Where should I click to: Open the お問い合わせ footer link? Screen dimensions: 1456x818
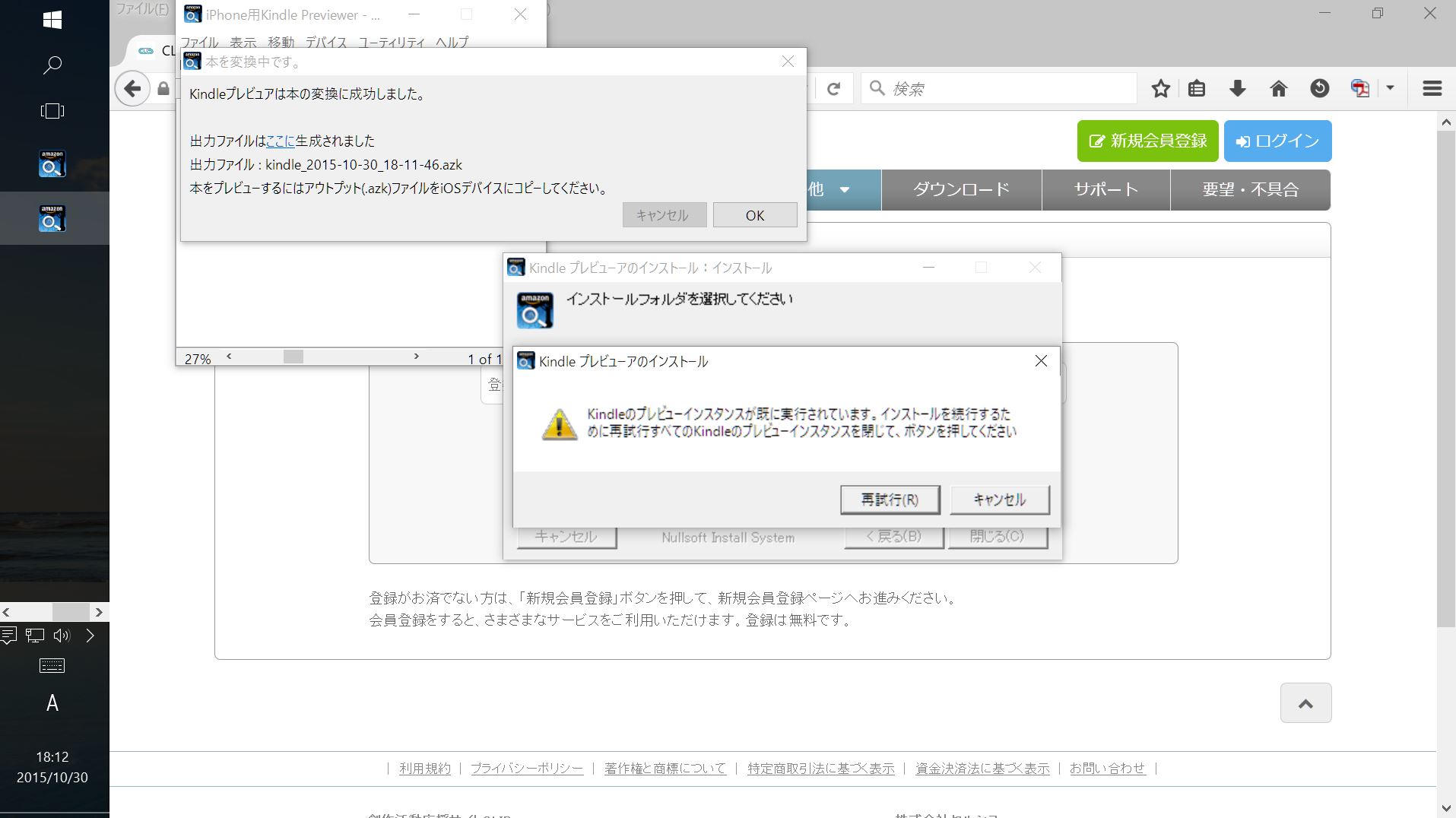click(x=1107, y=769)
